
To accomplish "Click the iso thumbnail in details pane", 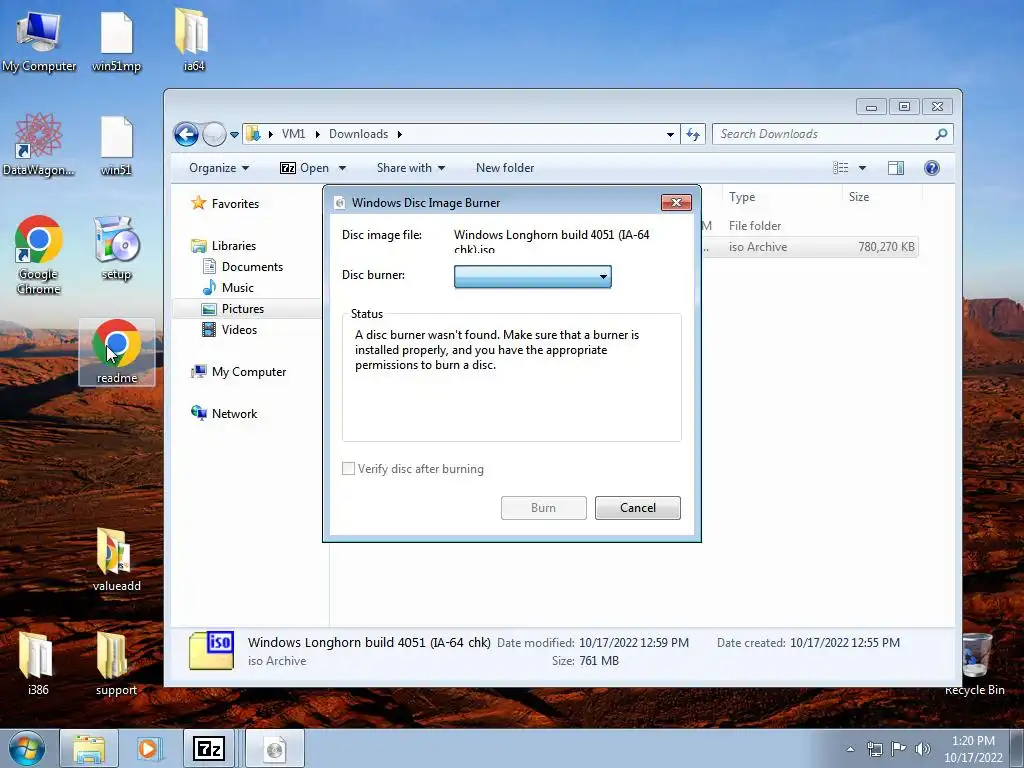I will coord(212,650).
